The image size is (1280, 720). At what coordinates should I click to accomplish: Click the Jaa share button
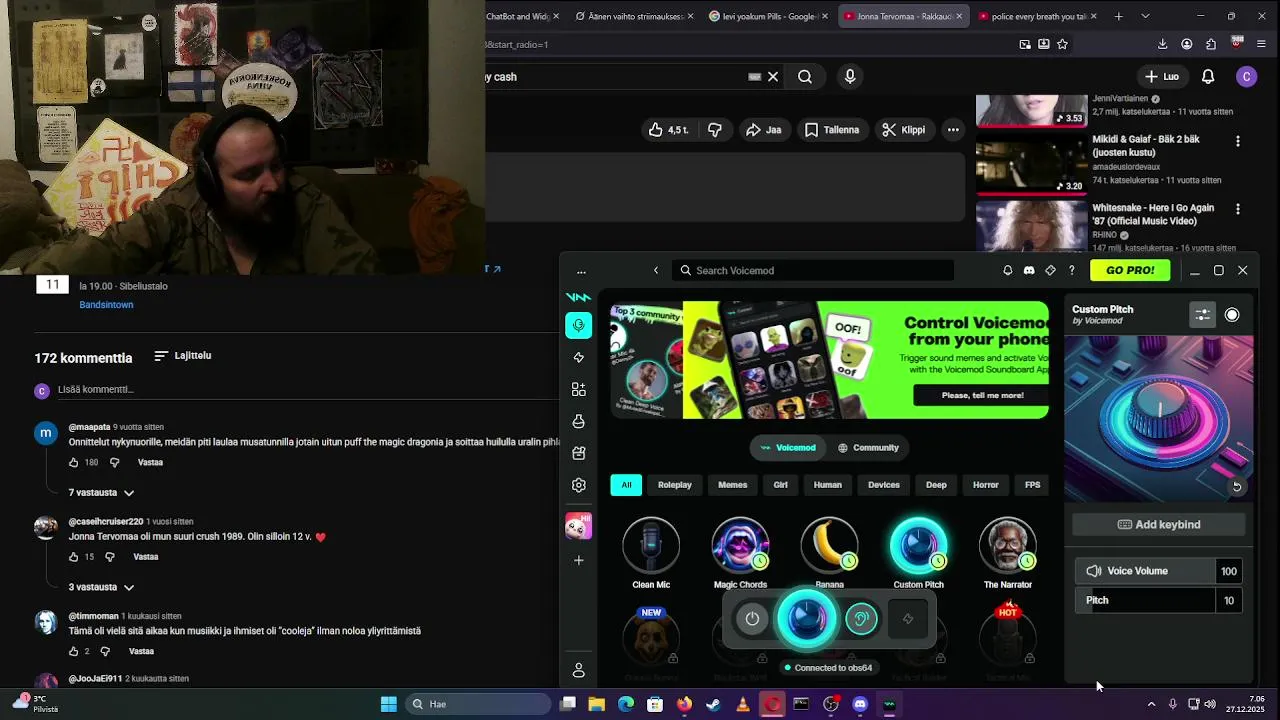pos(763,130)
